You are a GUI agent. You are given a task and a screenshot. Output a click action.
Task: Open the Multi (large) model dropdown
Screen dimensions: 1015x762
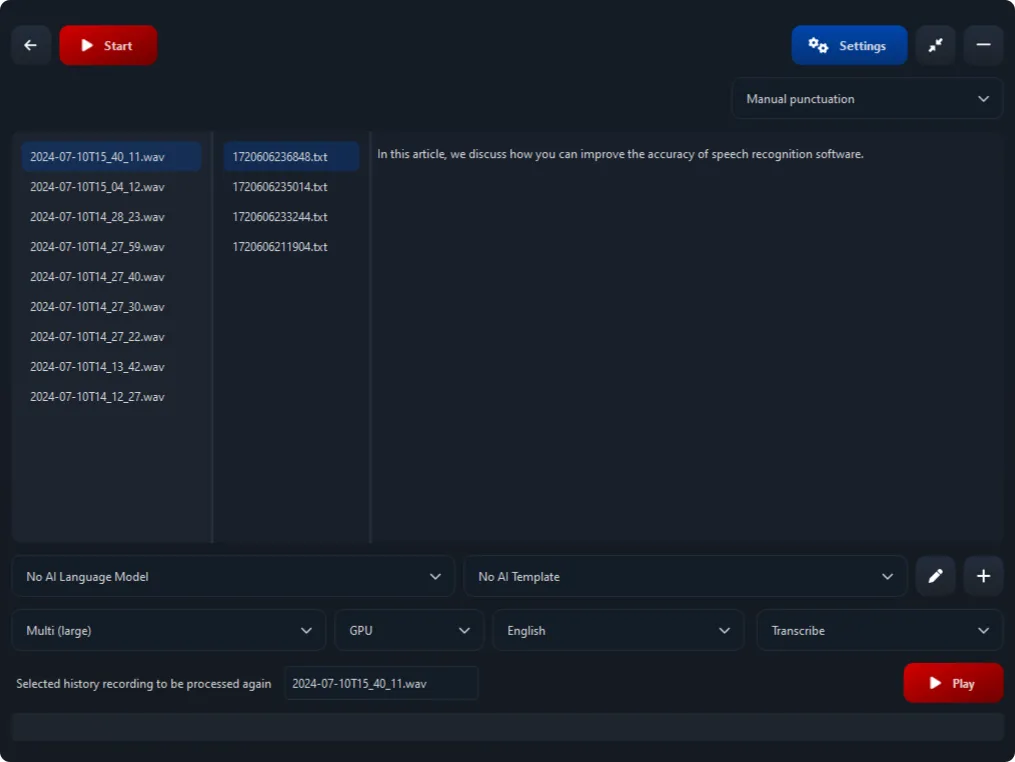point(168,631)
